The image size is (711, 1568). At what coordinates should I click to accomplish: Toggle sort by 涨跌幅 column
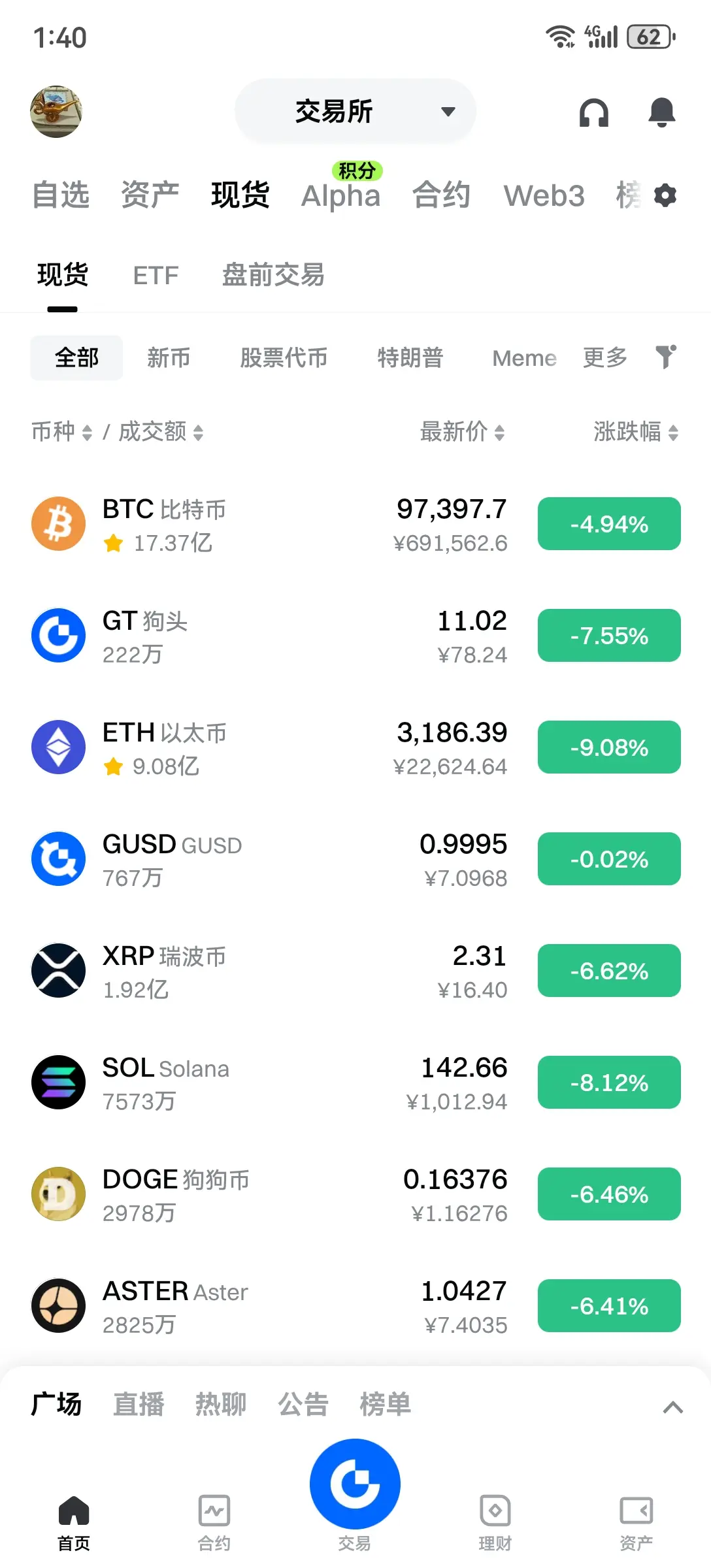[x=636, y=432]
